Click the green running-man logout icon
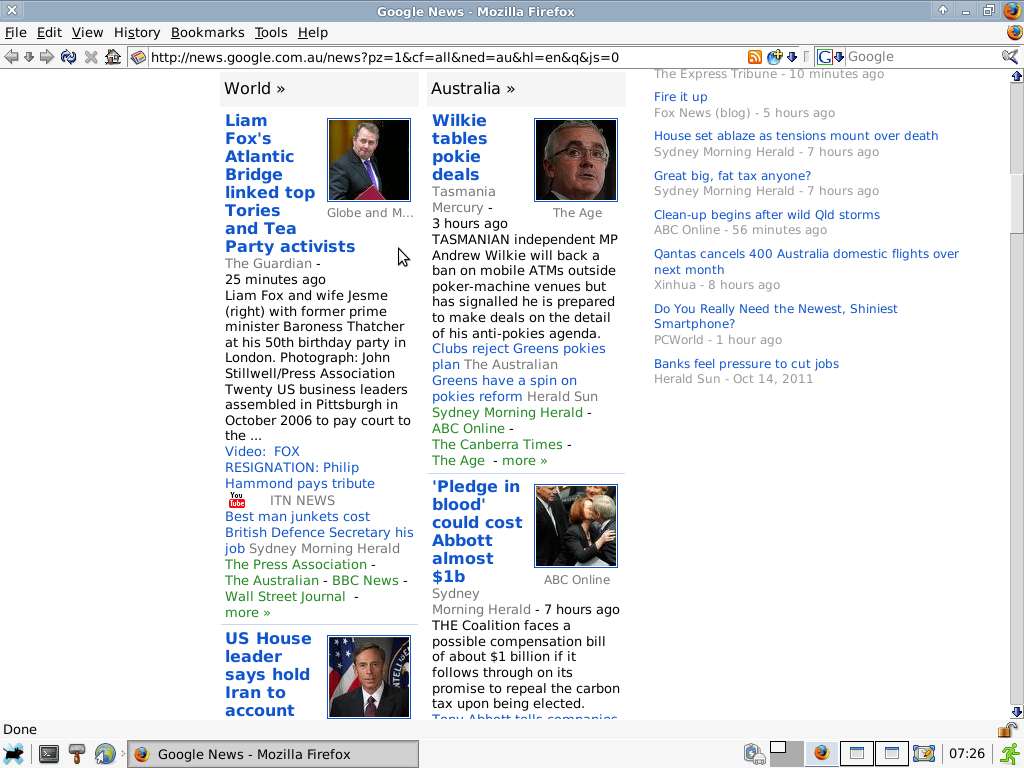Viewport: 1024px width, 768px height. (x=1011, y=754)
